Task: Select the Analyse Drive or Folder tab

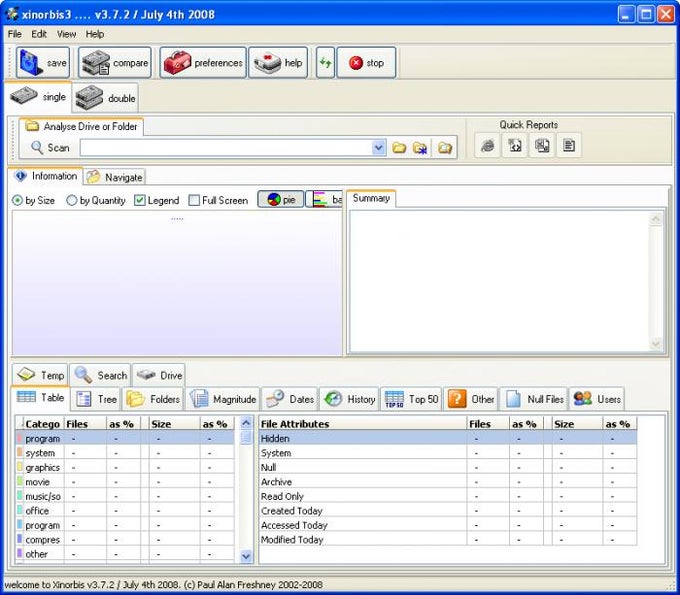Action: tap(81, 127)
